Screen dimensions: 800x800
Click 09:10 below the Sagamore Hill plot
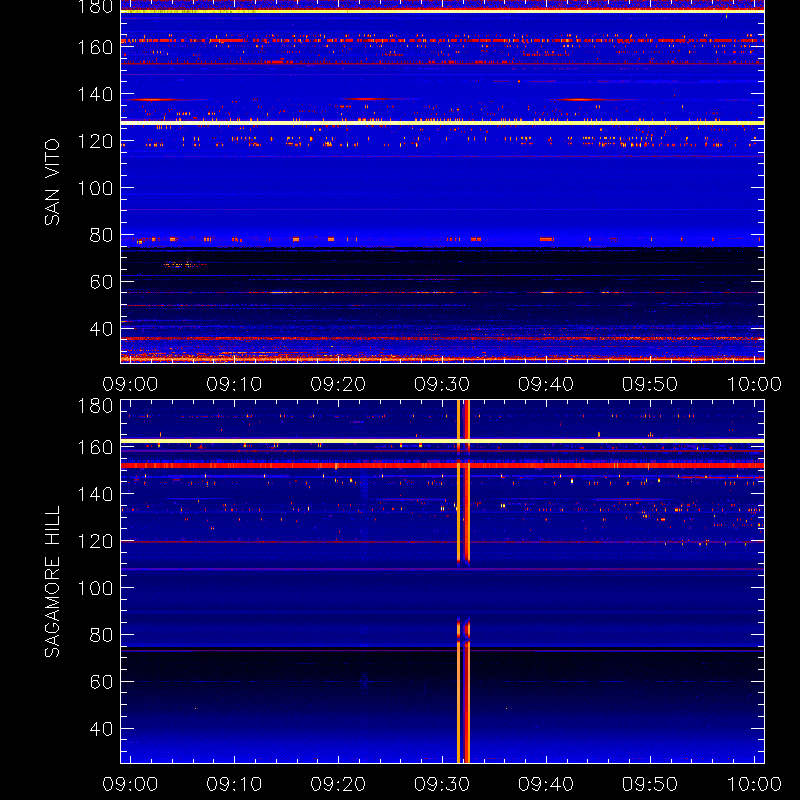[x=234, y=784]
